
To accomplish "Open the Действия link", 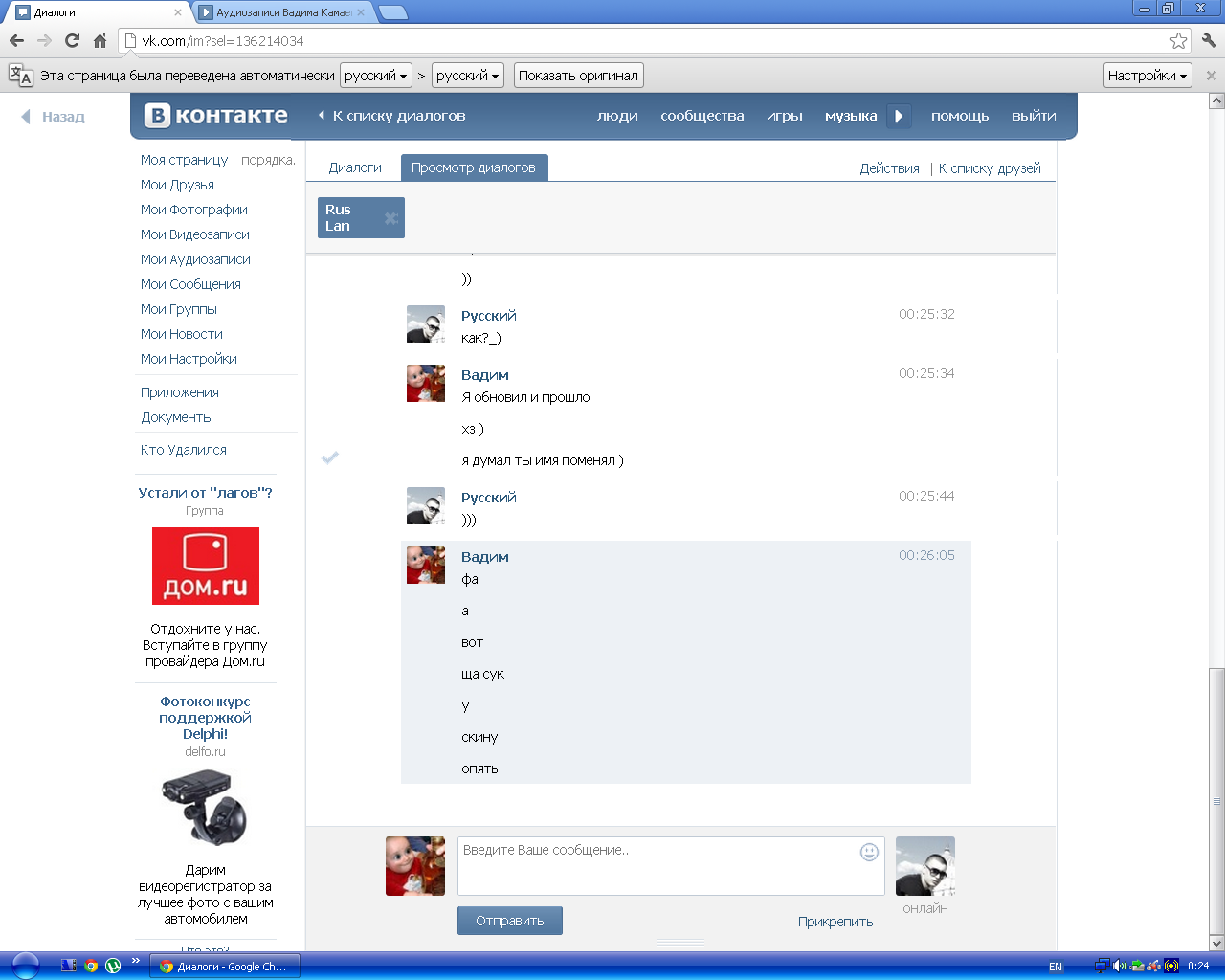I will [889, 168].
